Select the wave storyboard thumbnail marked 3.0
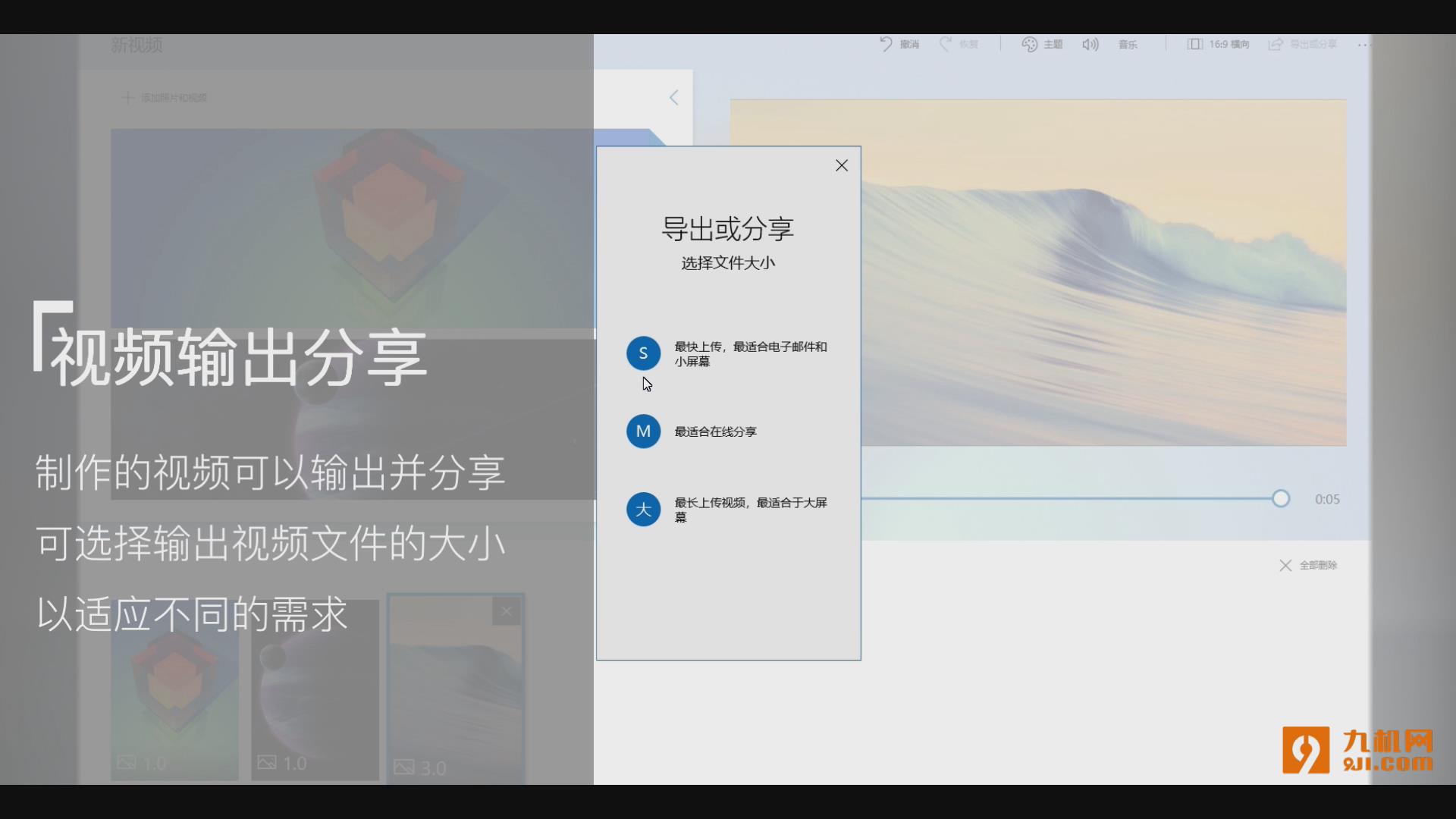This screenshot has height=819, width=1456. 455,690
